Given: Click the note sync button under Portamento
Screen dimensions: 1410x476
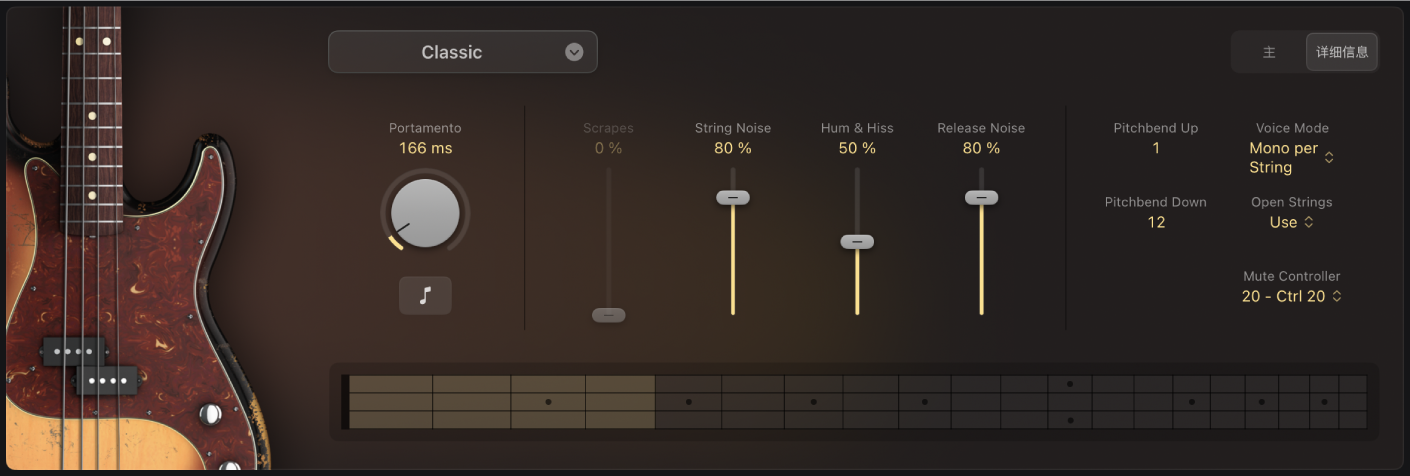Looking at the screenshot, I should [x=425, y=296].
